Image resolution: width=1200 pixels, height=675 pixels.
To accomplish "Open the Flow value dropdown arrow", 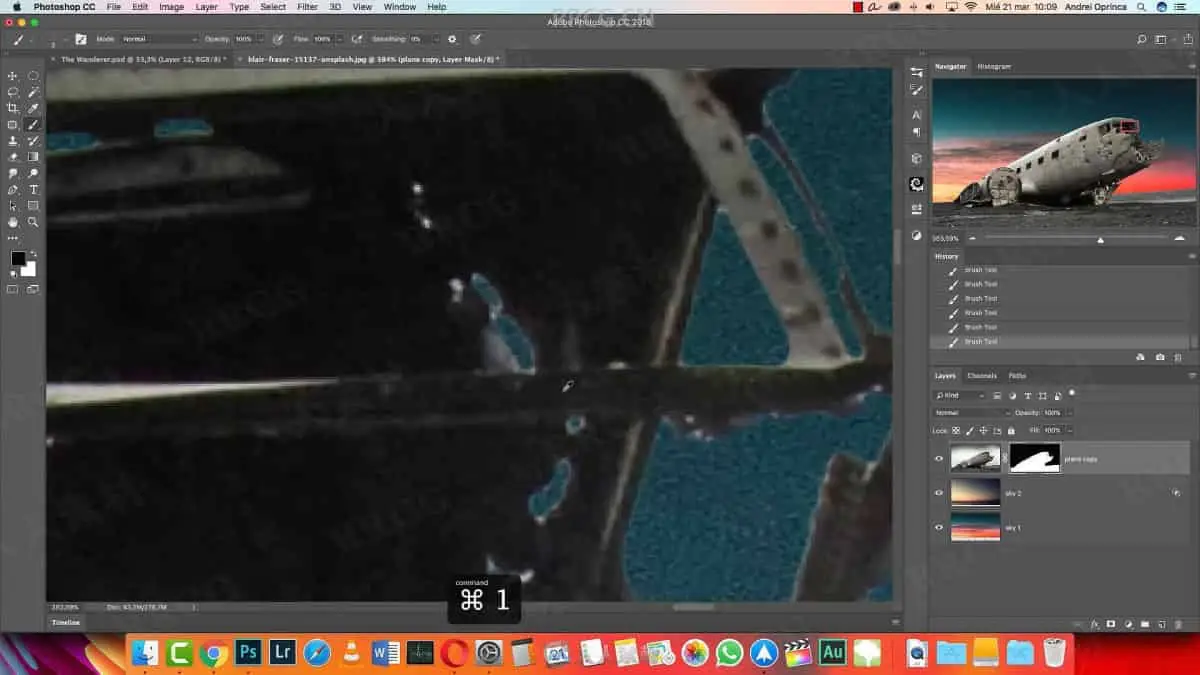I will click(x=339, y=39).
